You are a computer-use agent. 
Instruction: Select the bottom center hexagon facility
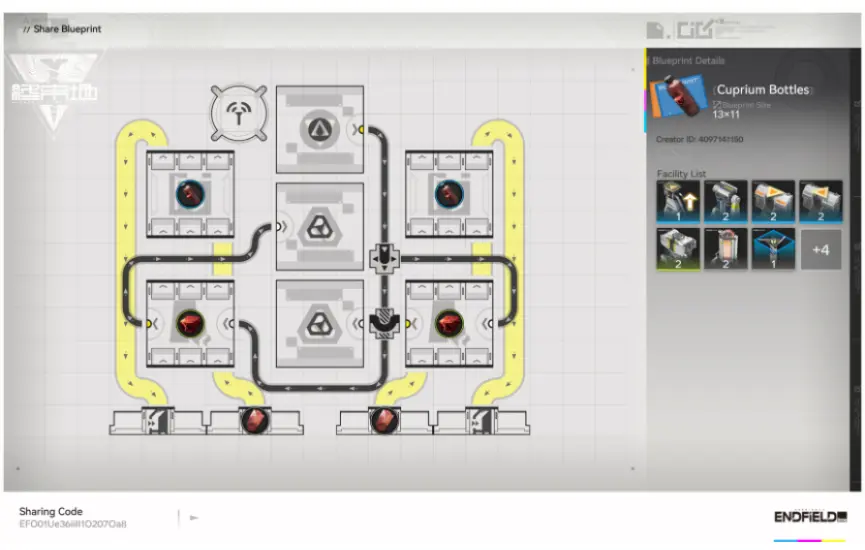coord(319,322)
